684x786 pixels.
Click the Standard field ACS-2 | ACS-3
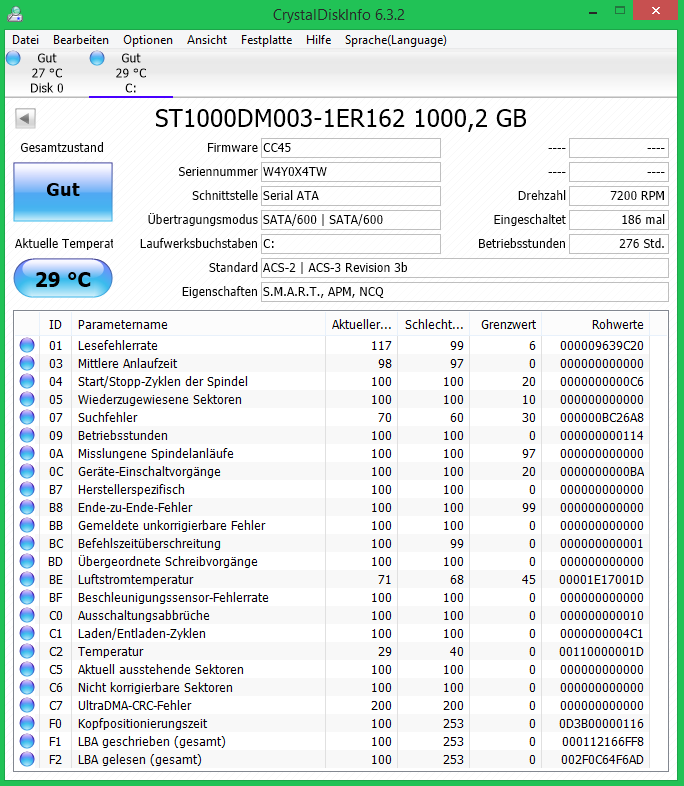(465, 268)
